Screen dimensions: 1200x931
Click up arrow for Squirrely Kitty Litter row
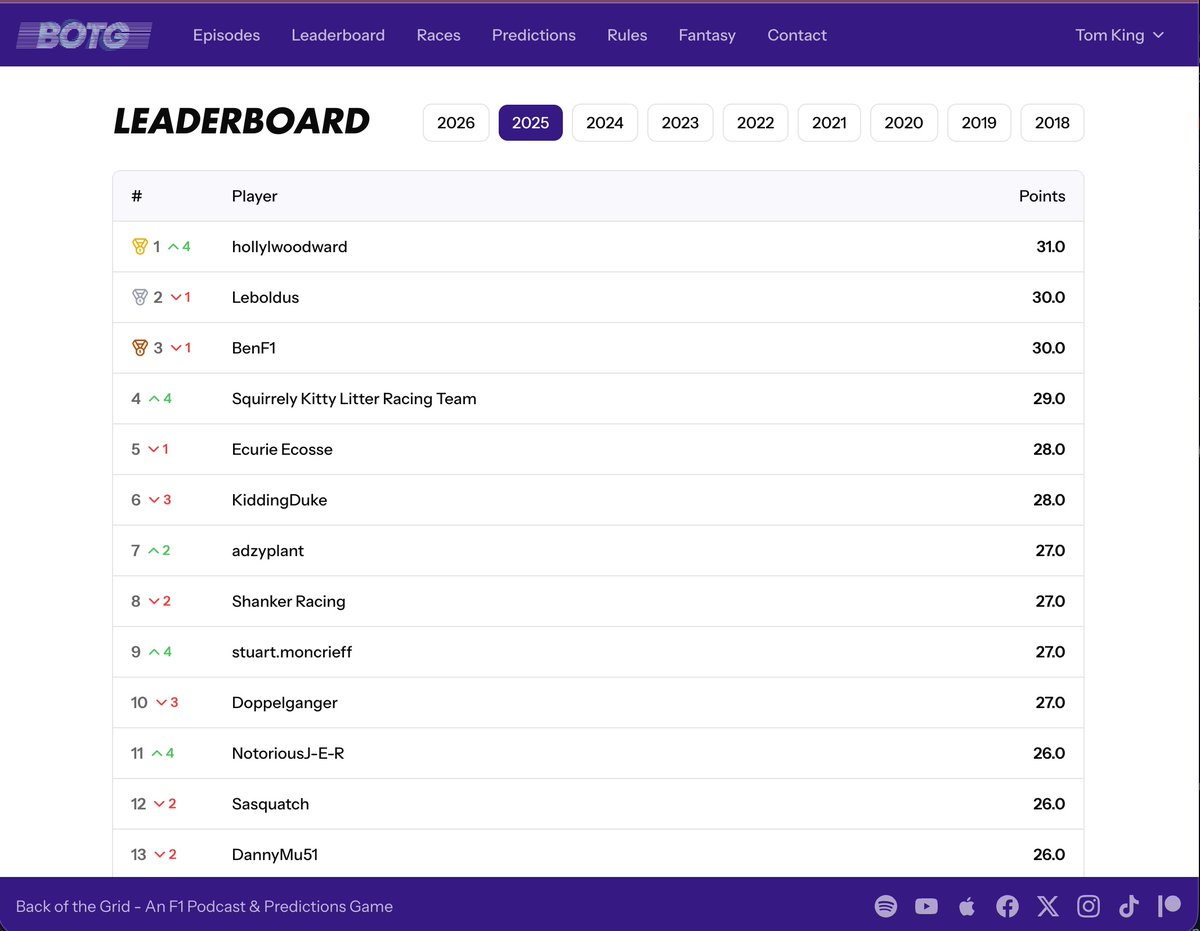pos(154,398)
